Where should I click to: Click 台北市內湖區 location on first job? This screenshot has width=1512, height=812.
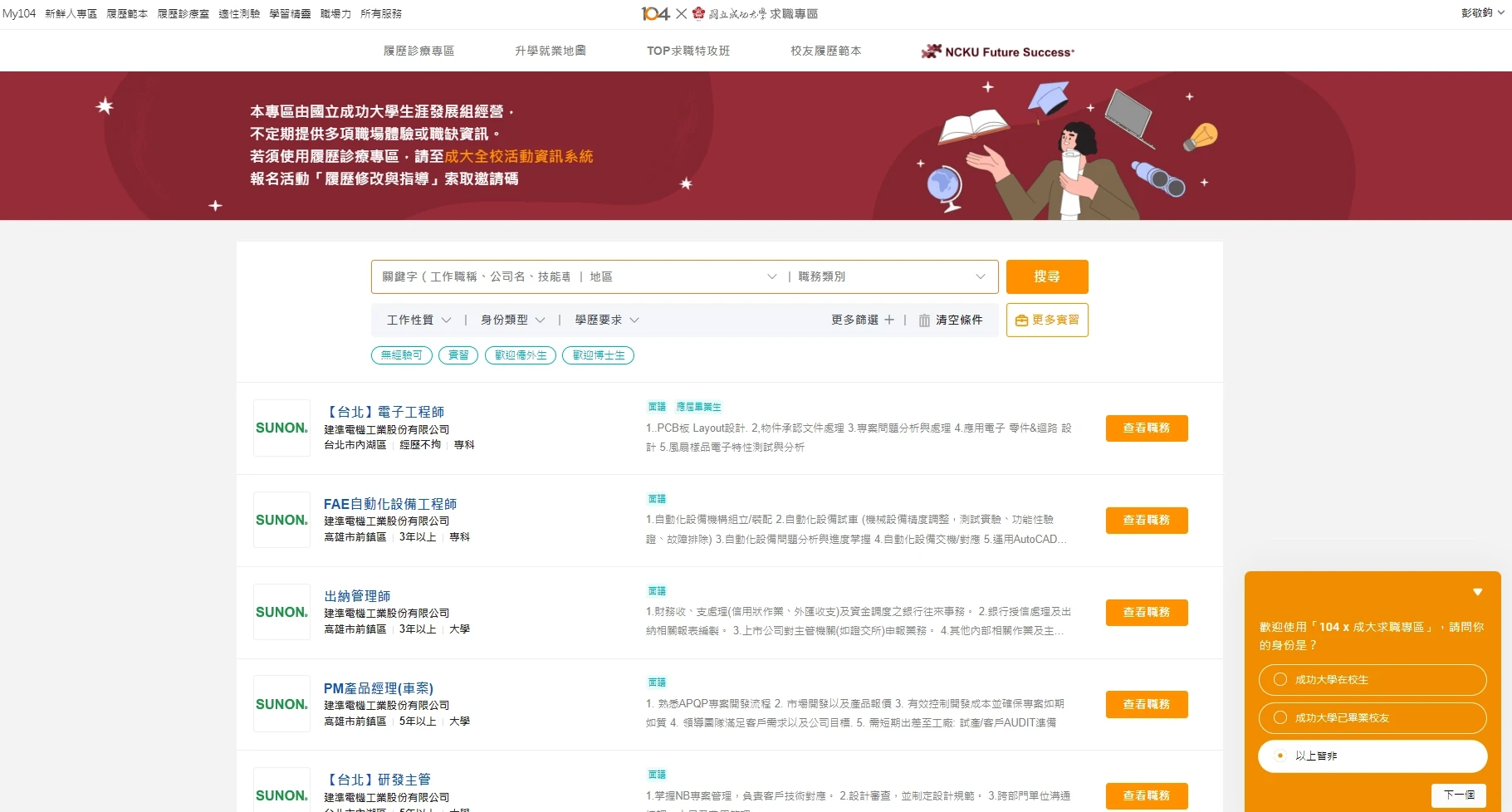tap(355, 445)
